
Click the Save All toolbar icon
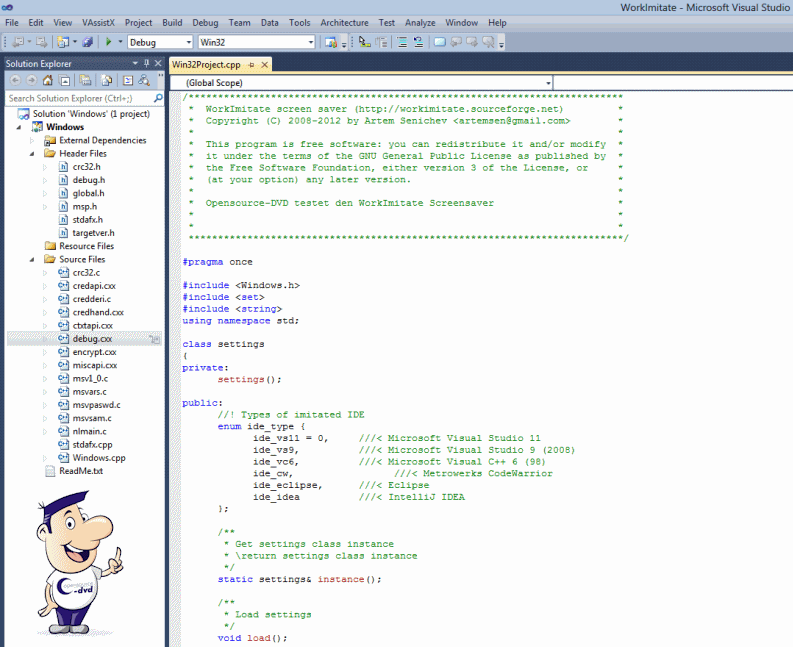coord(87,42)
